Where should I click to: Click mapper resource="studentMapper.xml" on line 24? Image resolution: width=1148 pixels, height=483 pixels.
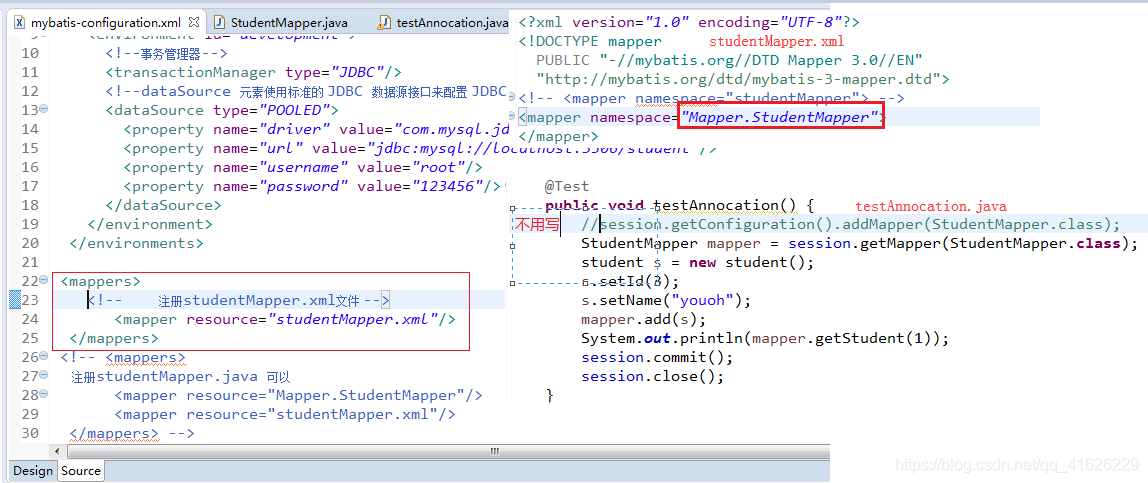point(285,319)
